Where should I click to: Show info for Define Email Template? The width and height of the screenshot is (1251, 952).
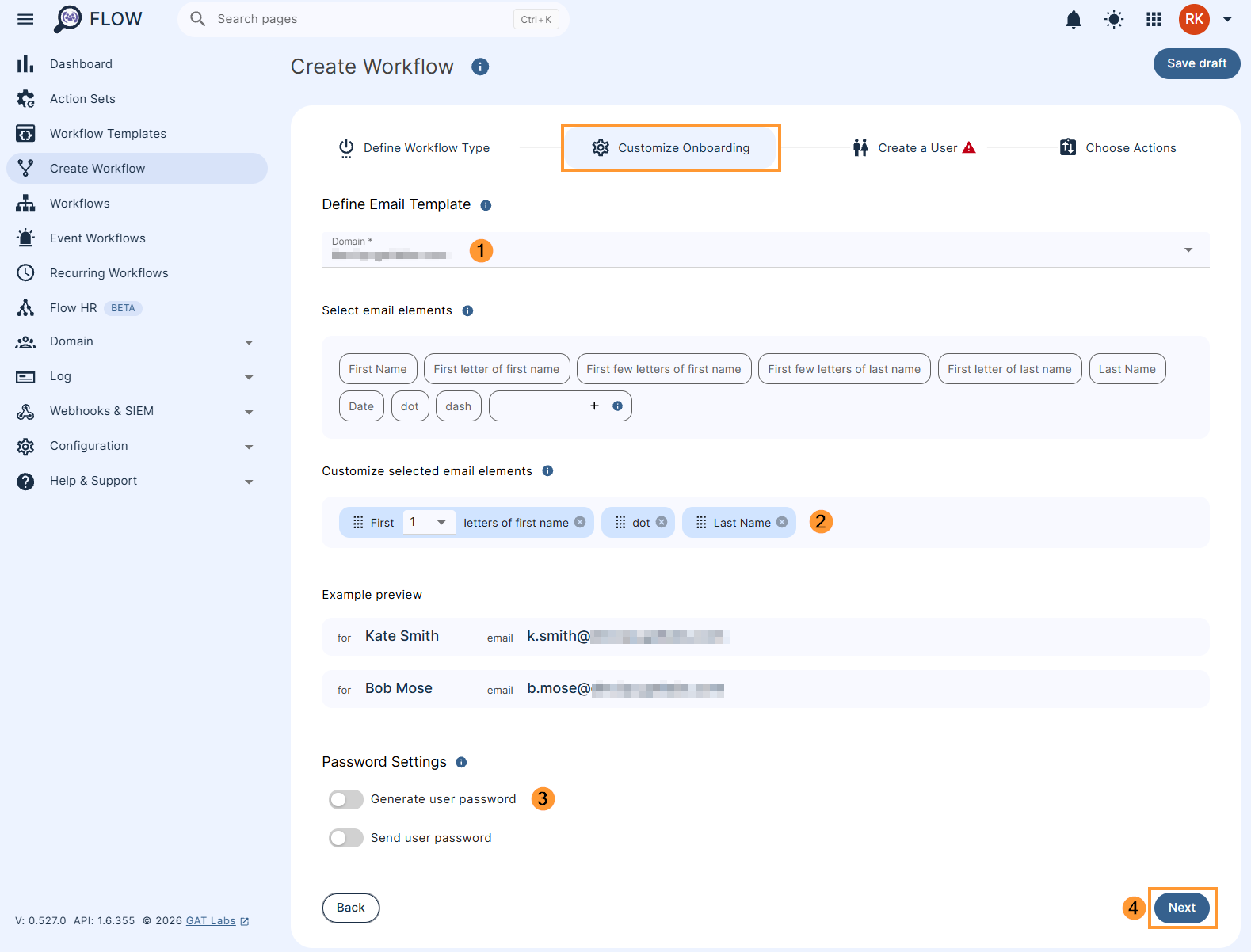(x=486, y=205)
